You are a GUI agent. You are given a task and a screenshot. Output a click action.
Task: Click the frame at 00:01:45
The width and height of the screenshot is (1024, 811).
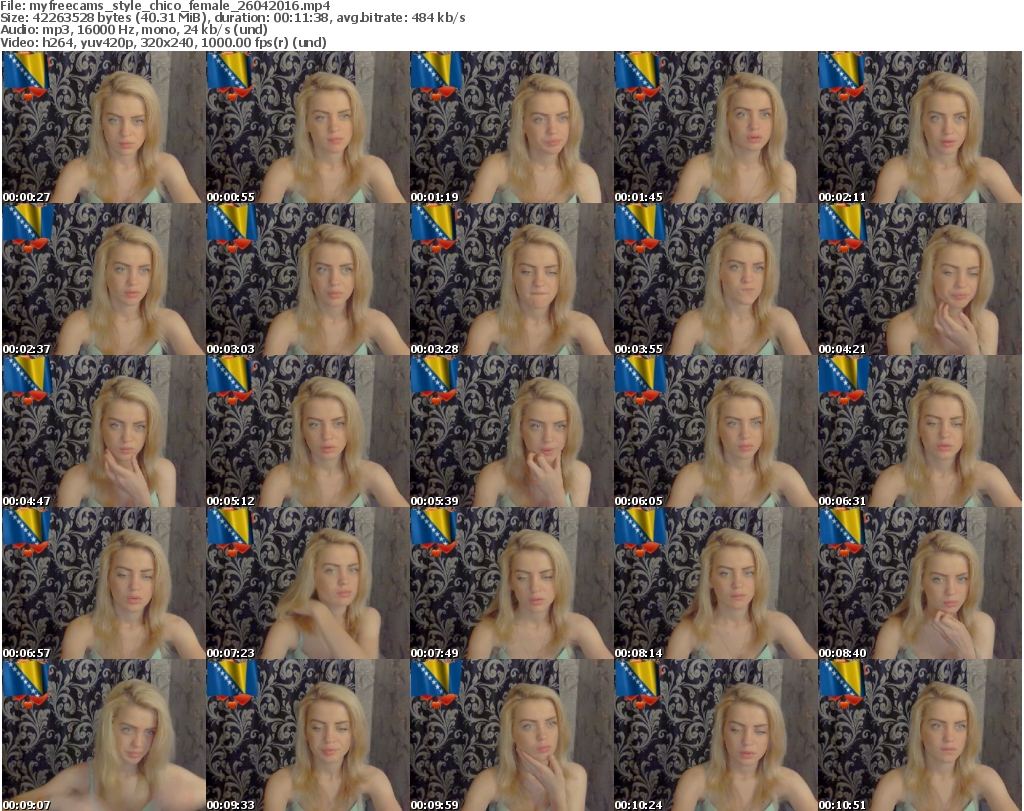point(715,127)
